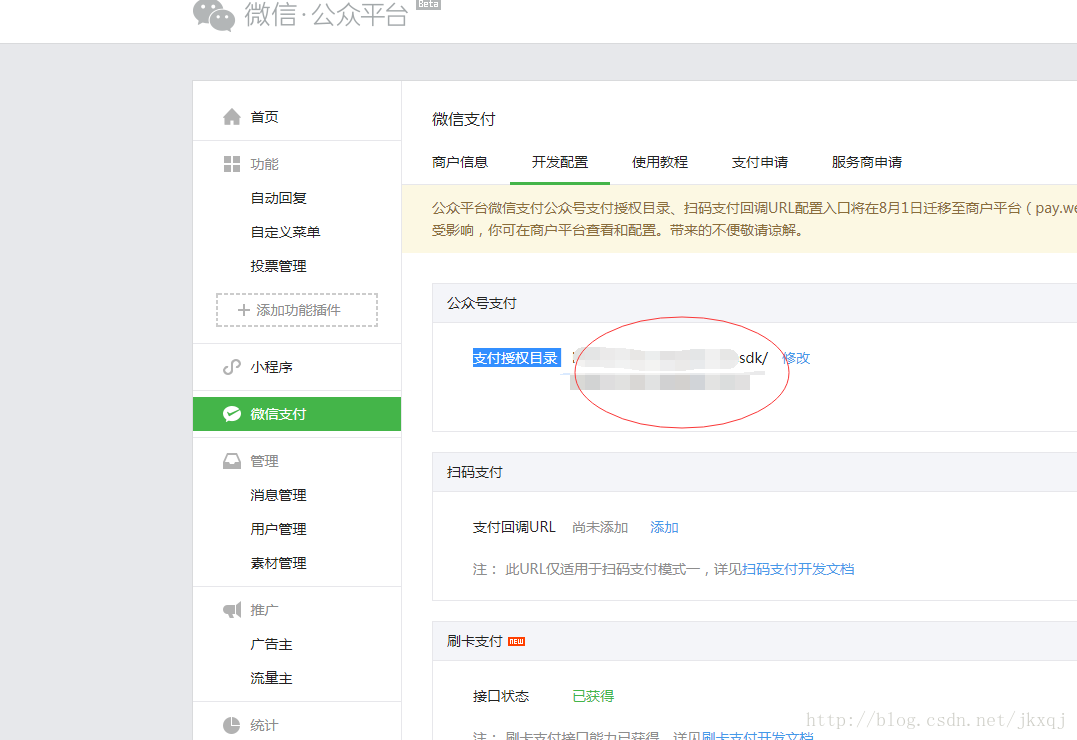This screenshot has height=740, width=1077.
Task: Select 微信支付 in the sidebar
Action: [x=297, y=414]
